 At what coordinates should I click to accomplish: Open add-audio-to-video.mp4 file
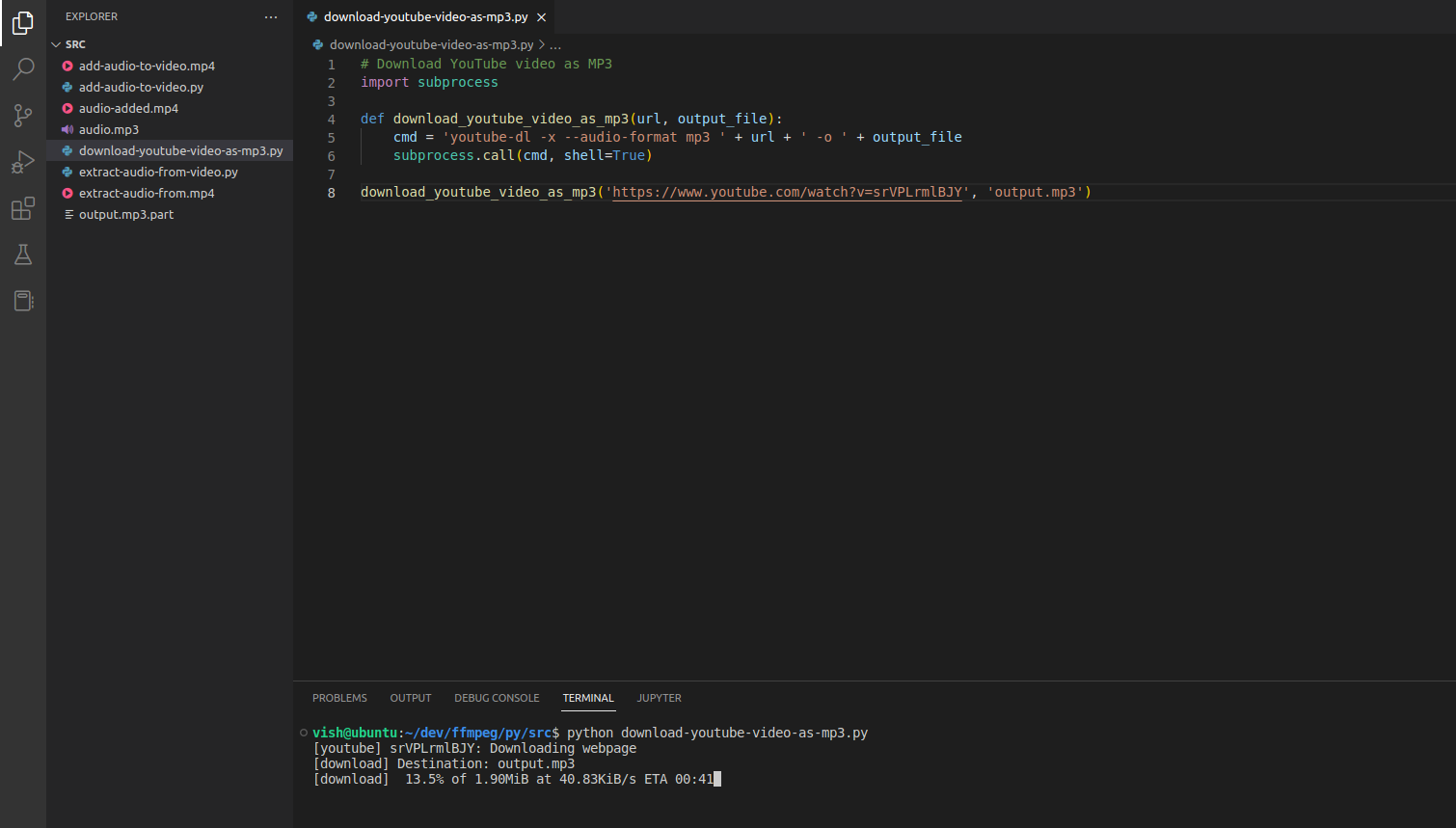[147, 66]
